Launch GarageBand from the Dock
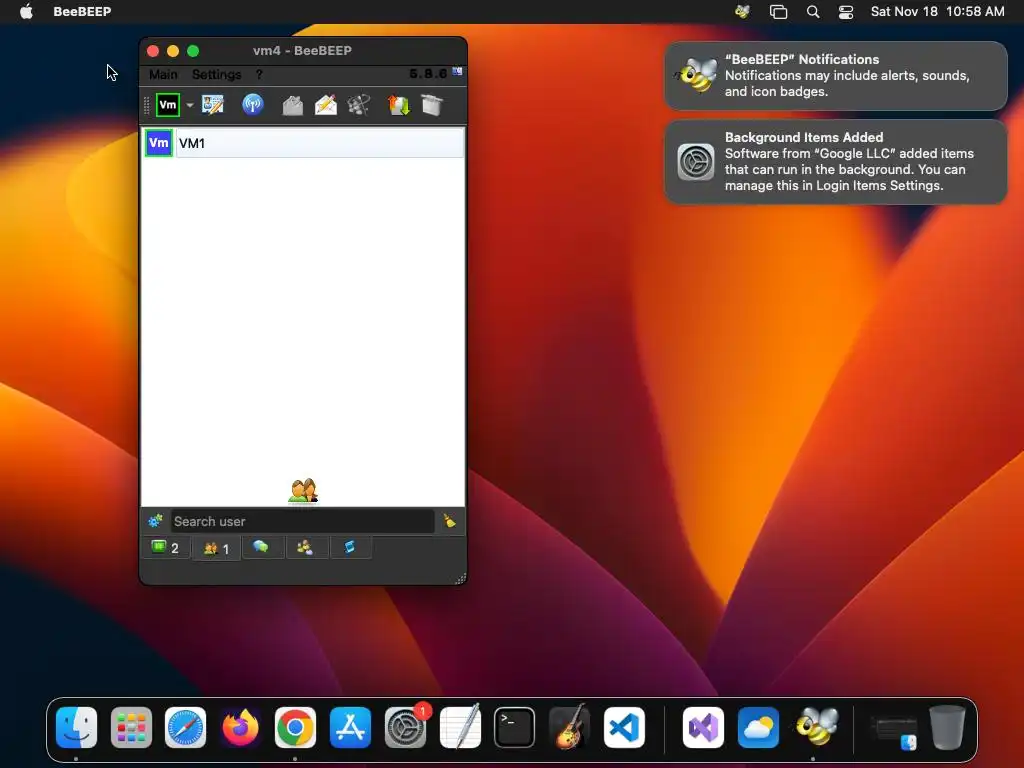 (569, 727)
